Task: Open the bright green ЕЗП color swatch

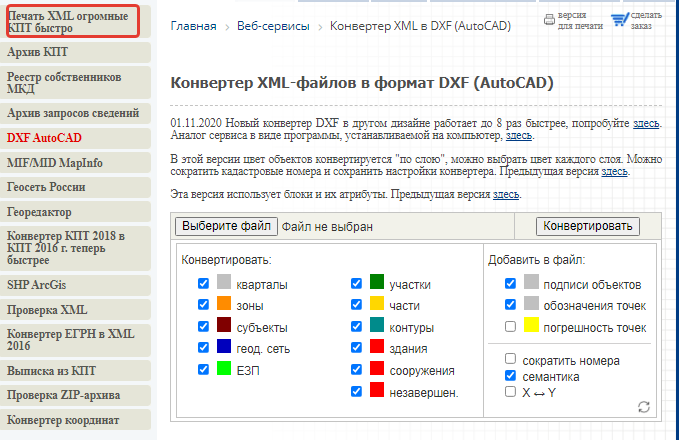Action: tap(224, 368)
